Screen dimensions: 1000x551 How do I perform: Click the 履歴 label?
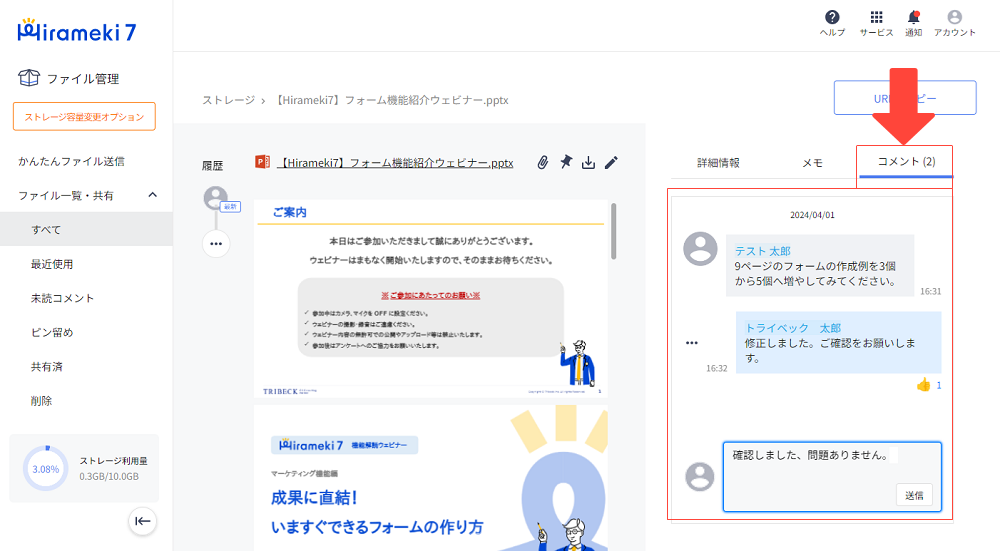212,166
